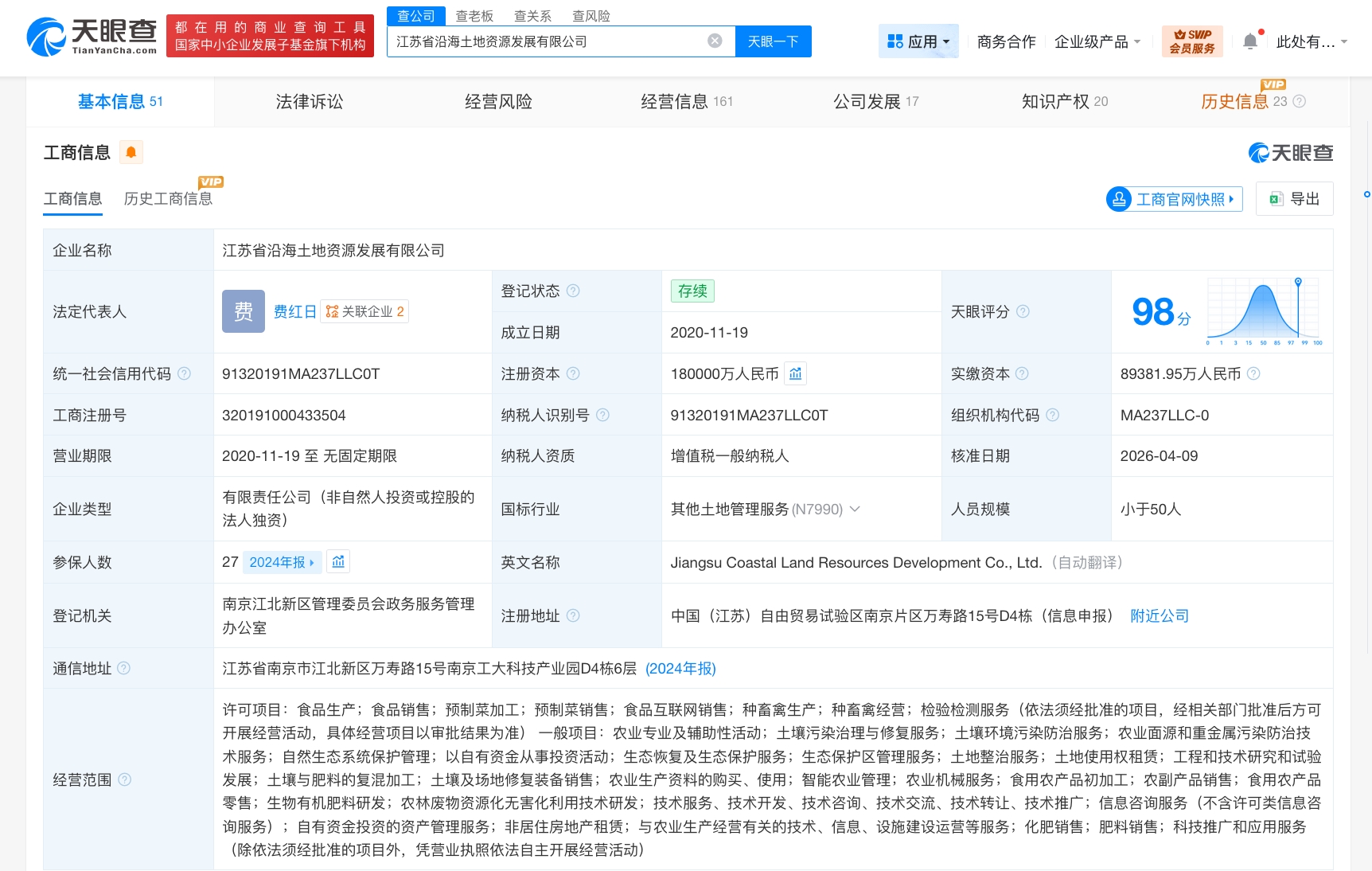Switch to the 法律诉讼 tab
Image resolution: width=1372 pixels, height=871 pixels.
coord(310,101)
